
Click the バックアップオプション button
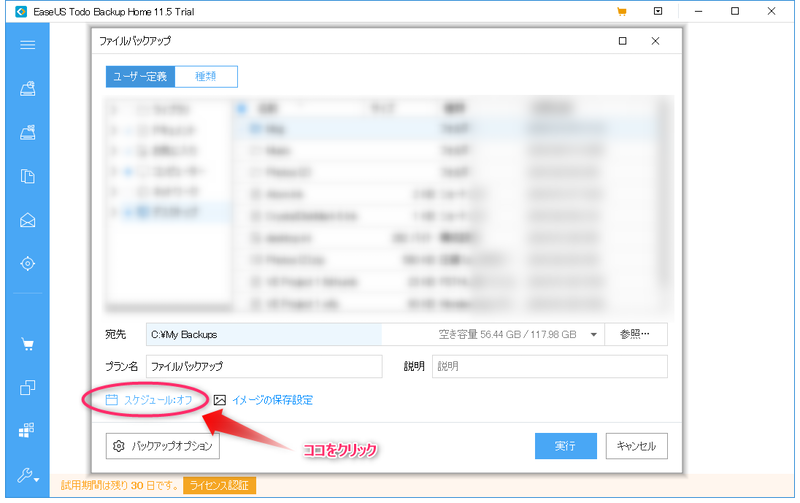coord(163,446)
